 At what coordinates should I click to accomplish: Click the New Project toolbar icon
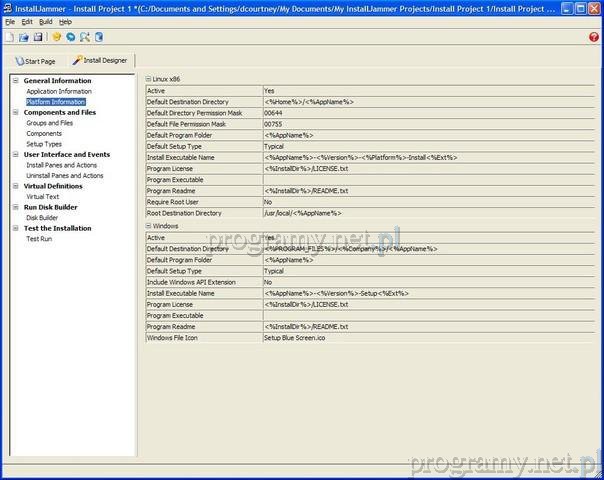10,37
